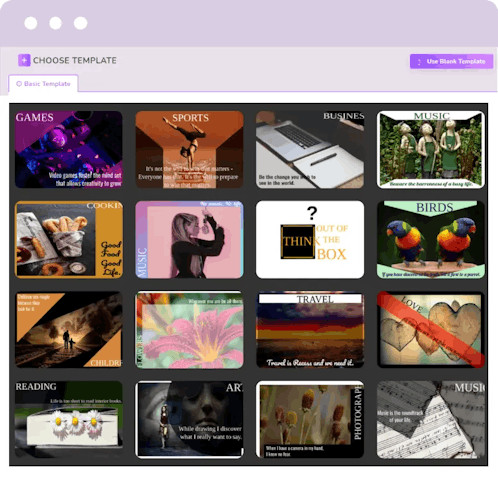Choose the SPORTS gymnast template

[189, 150]
